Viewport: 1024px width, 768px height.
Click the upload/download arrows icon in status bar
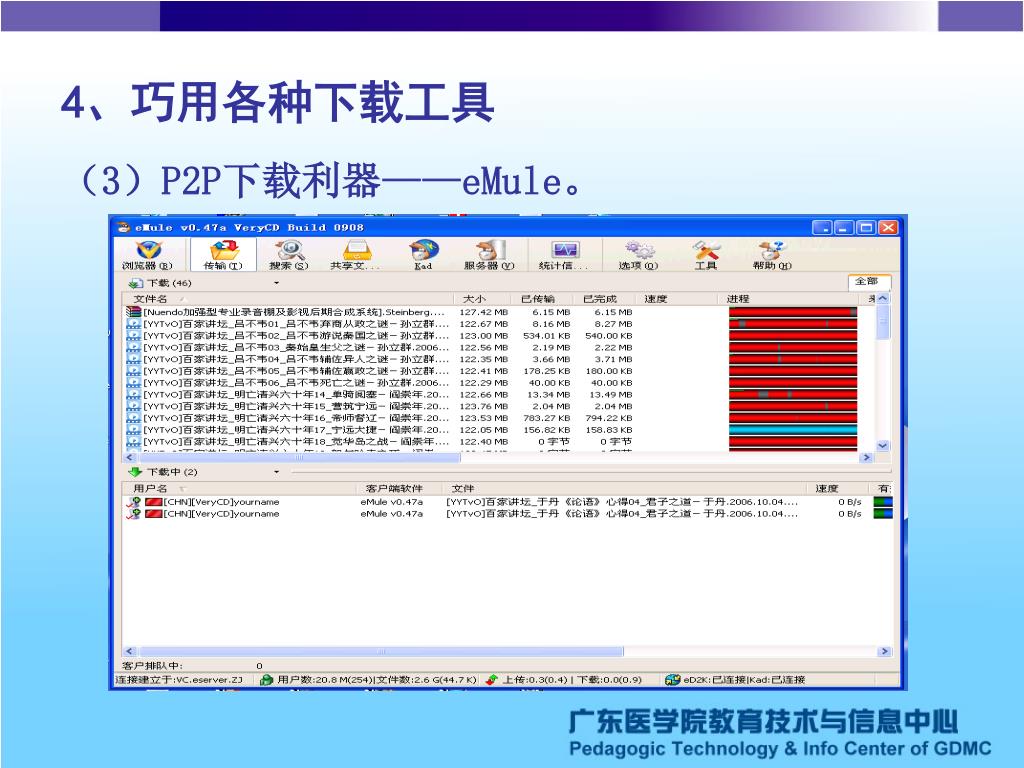(x=492, y=680)
